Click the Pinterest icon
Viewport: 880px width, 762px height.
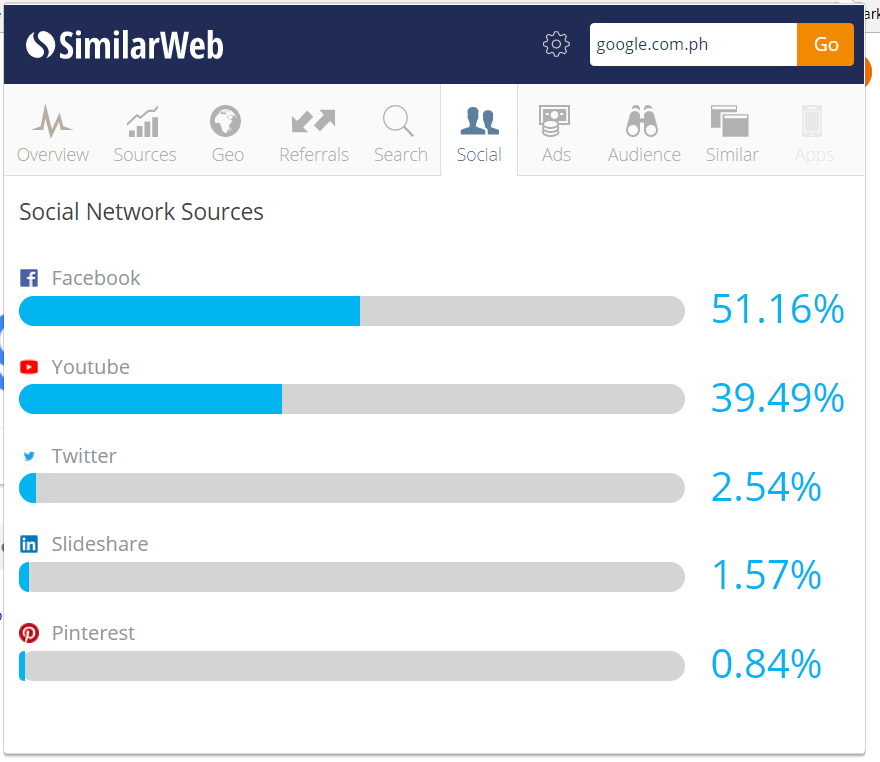click(x=29, y=633)
